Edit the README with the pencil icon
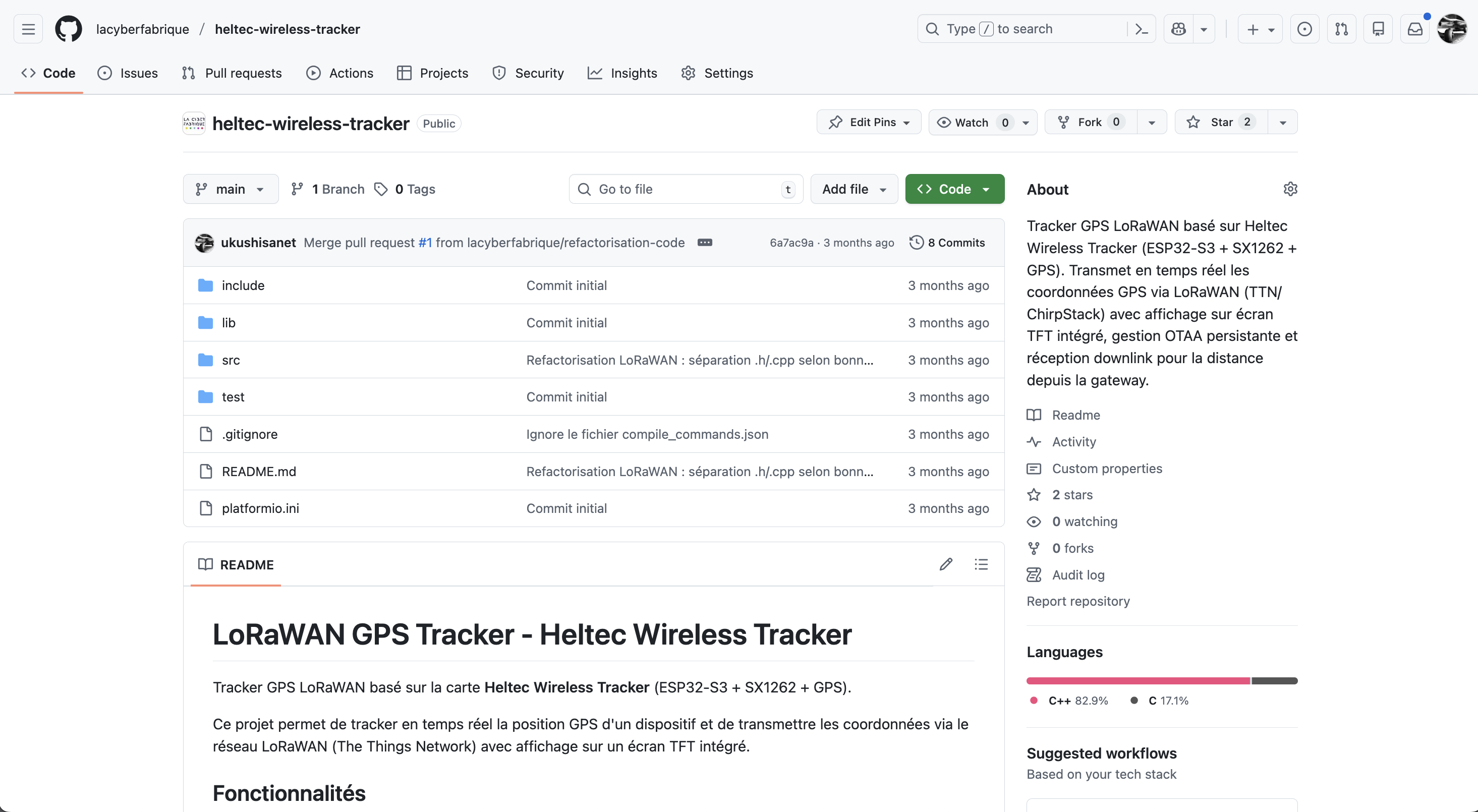The width and height of the screenshot is (1478, 812). (945, 564)
